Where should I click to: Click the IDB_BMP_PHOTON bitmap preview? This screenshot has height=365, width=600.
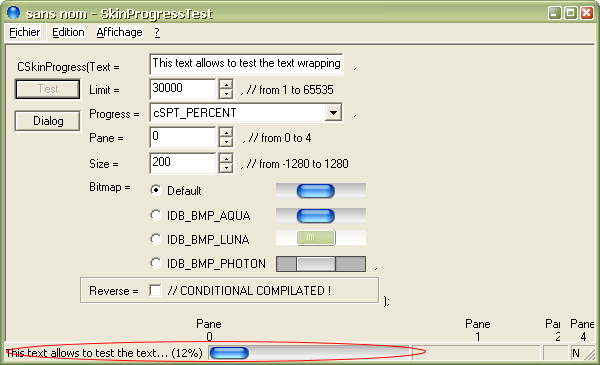click(321, 264)
